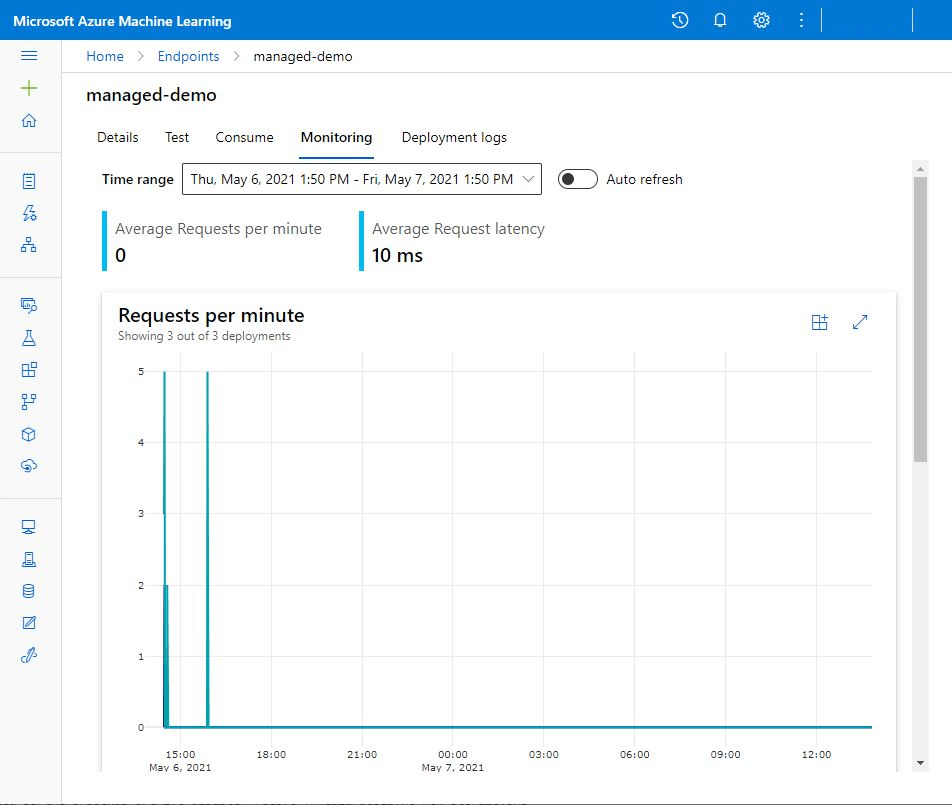
Task: Open the Consume tab
Action: pyautogui.click(x=244, y=137)
